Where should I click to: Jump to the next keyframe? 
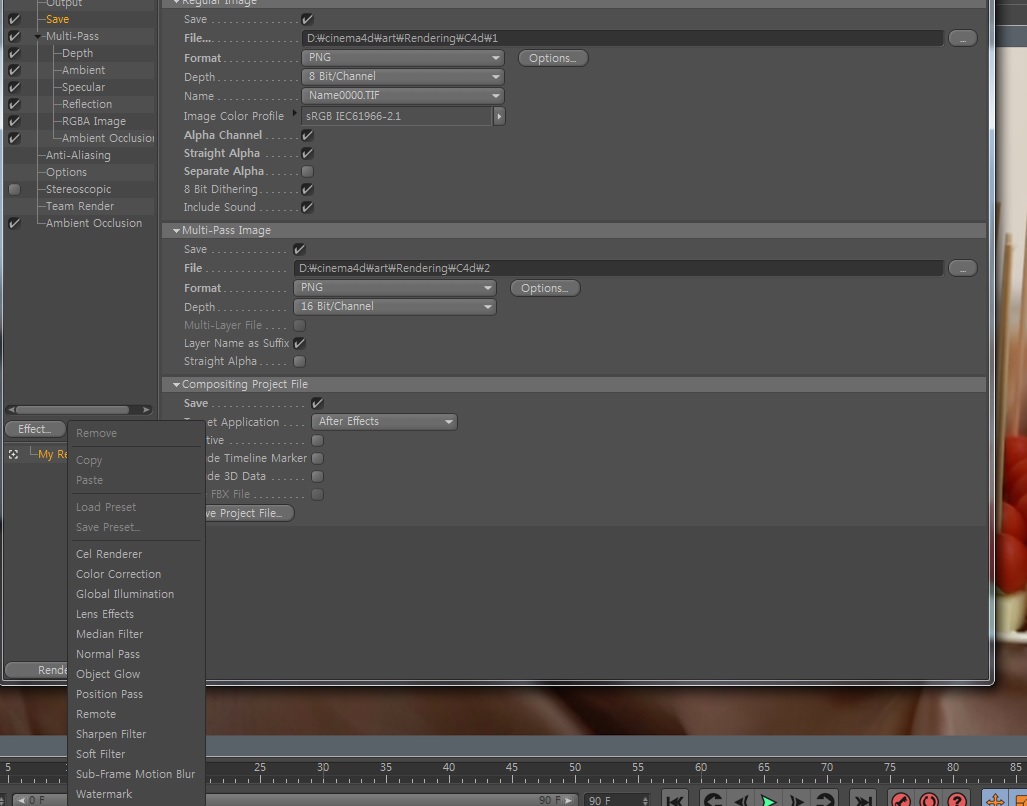click(x=825, y=800)
